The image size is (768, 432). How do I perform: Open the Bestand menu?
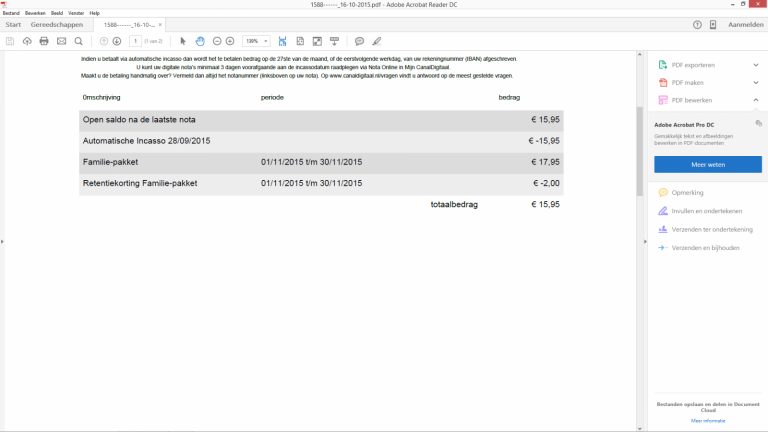pos(10,13)
